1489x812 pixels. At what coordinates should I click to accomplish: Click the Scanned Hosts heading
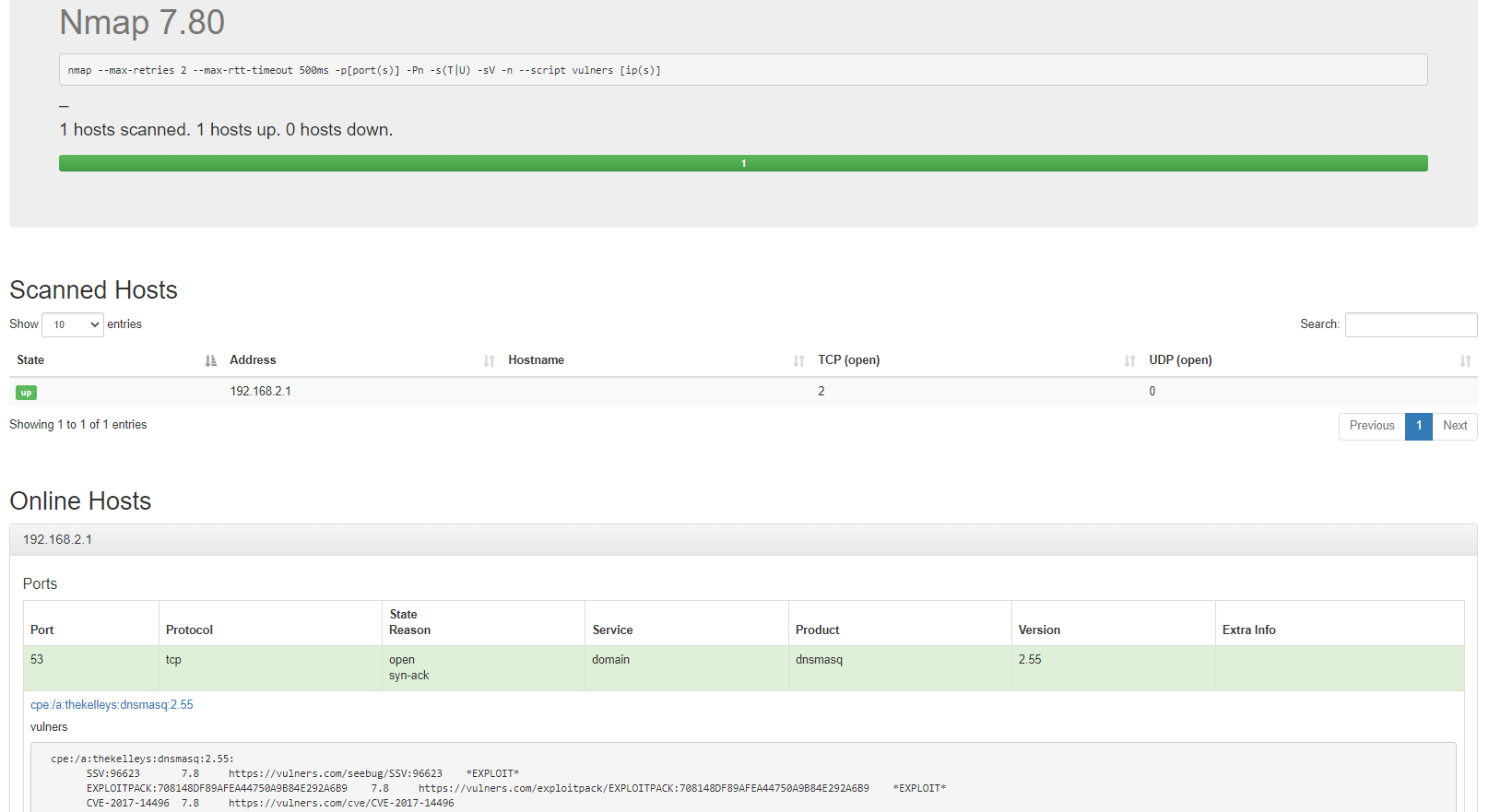pyautogui.click(x=93, y=290)
